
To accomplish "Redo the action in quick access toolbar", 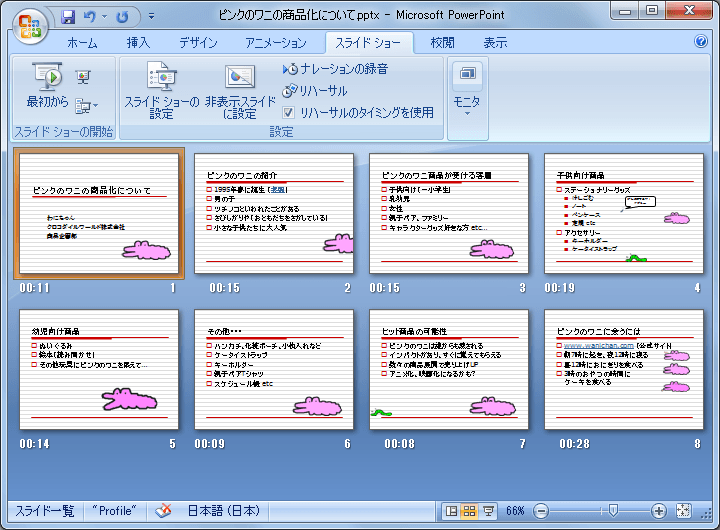I will (x=122, y=17).
